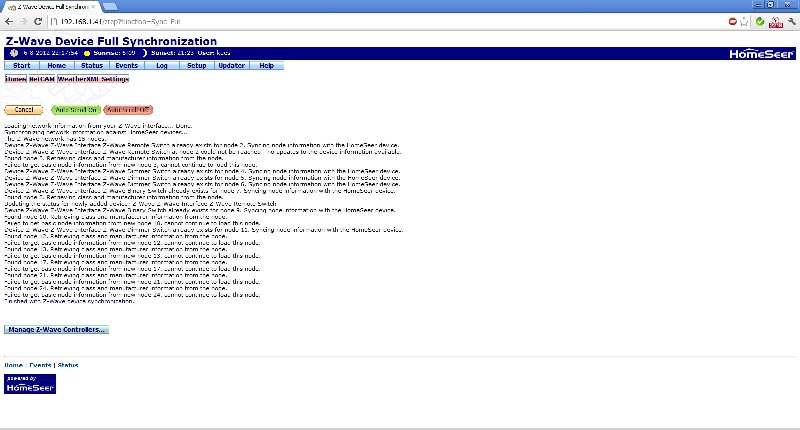The width and height of the screenshot is (800, 430).
Task: Open the red-labeled extension icon
Action: (776, 22)
